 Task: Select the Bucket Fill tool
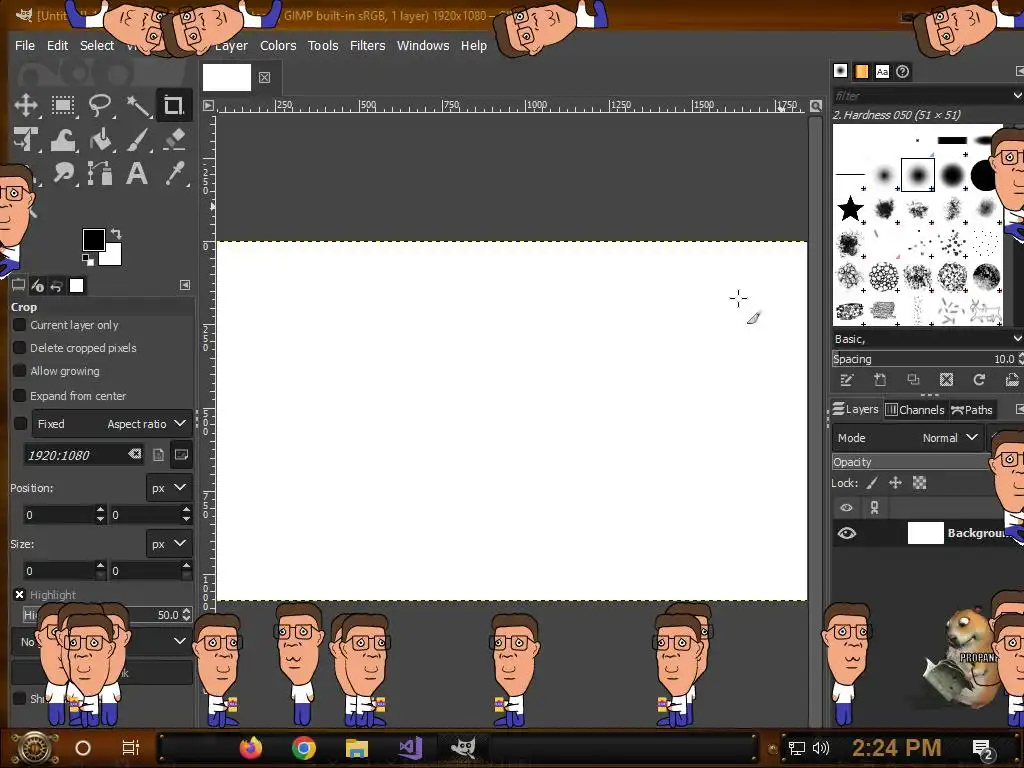pyautogui.click(x=100, y=140)
